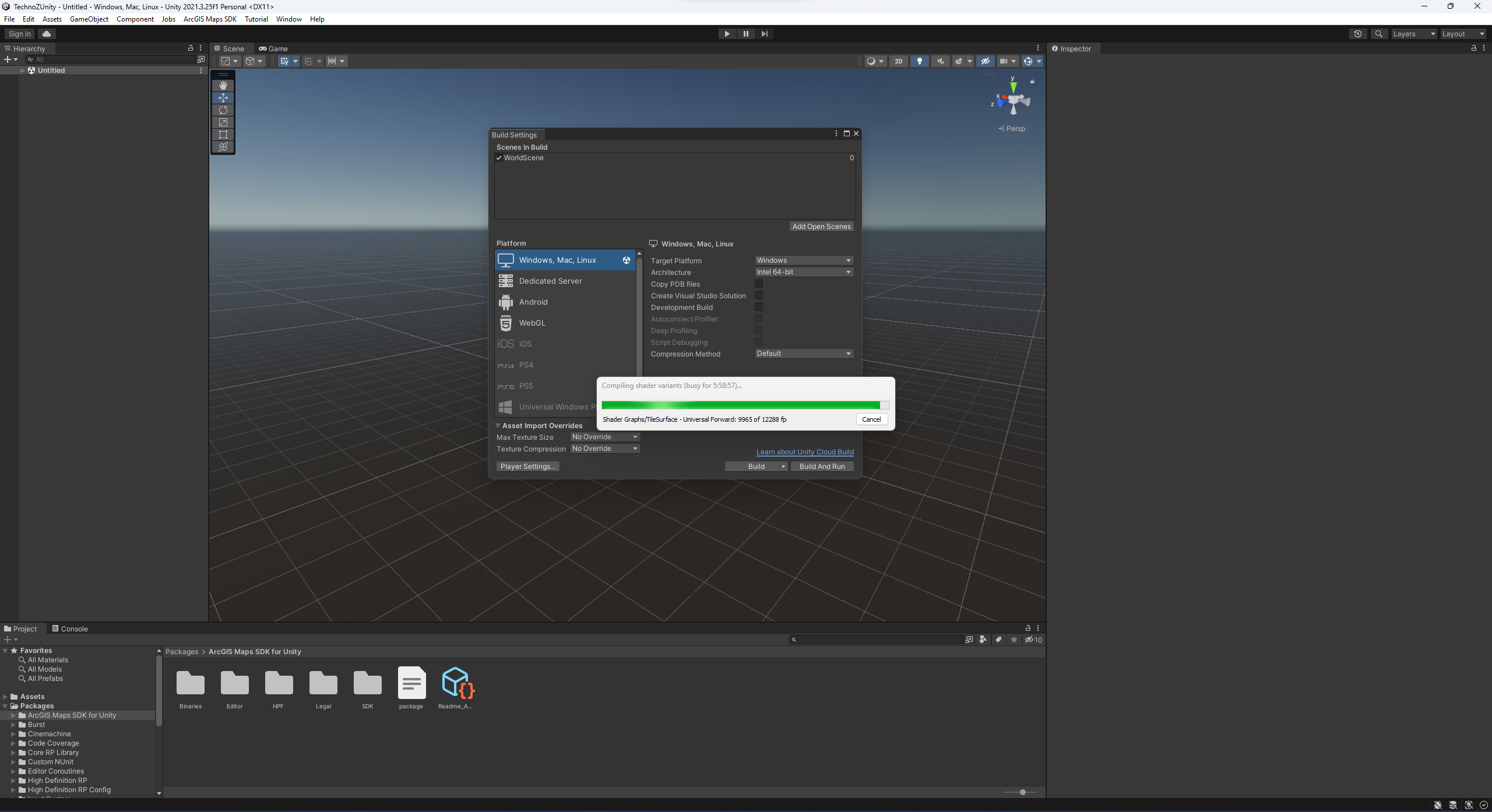The image size is (1492, 812).
Task: Open Learn about Unity Cloud Build link
Action: click(x=804, y=451)
